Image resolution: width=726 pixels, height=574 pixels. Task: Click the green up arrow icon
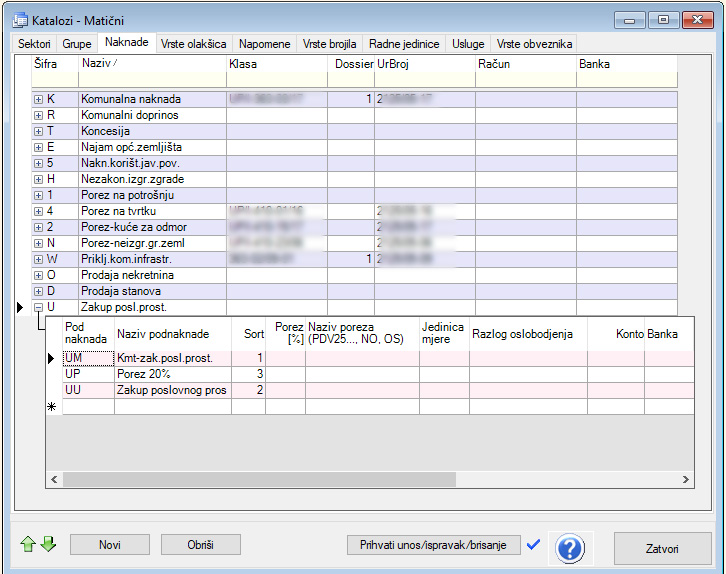pyautogui.click(x=28, y=544)
